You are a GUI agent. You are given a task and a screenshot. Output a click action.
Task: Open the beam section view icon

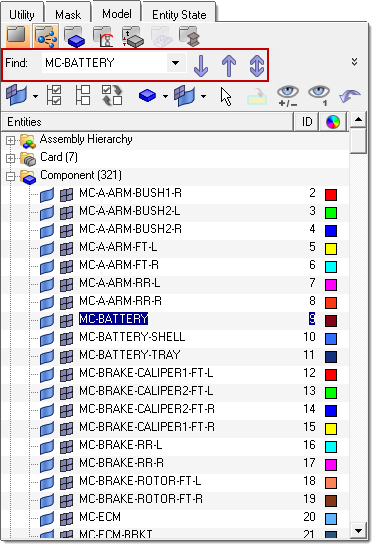pos(190,36)
